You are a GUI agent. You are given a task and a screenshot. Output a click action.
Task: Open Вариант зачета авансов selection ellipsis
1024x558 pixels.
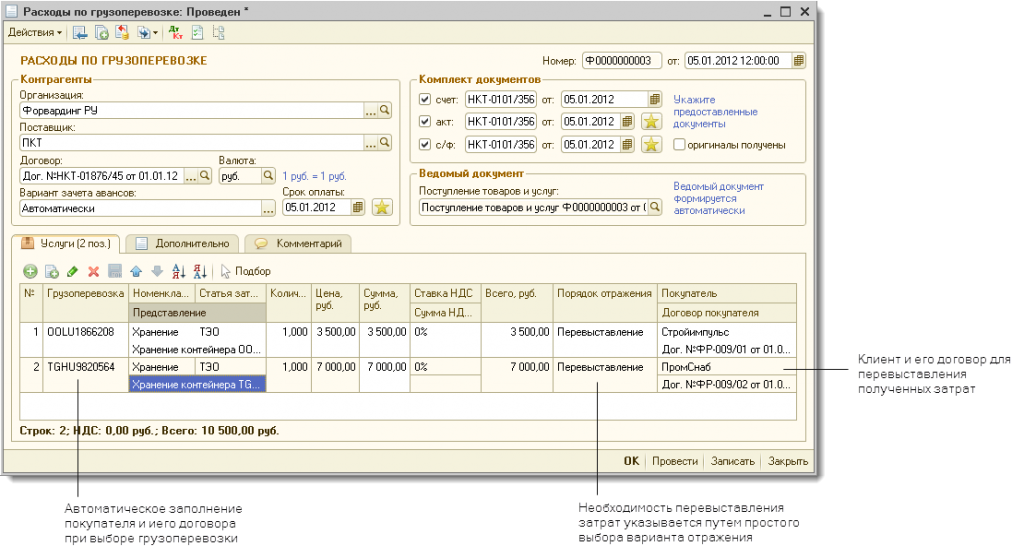[268, 208]
